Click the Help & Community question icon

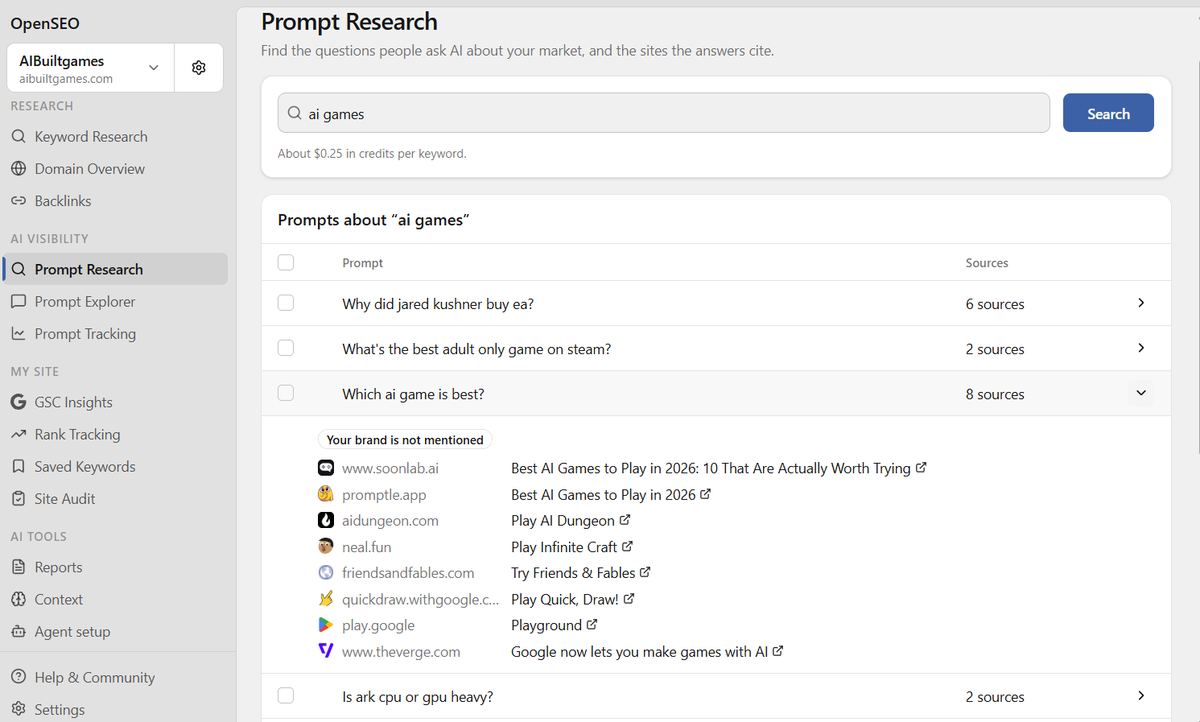pos(18,678)
